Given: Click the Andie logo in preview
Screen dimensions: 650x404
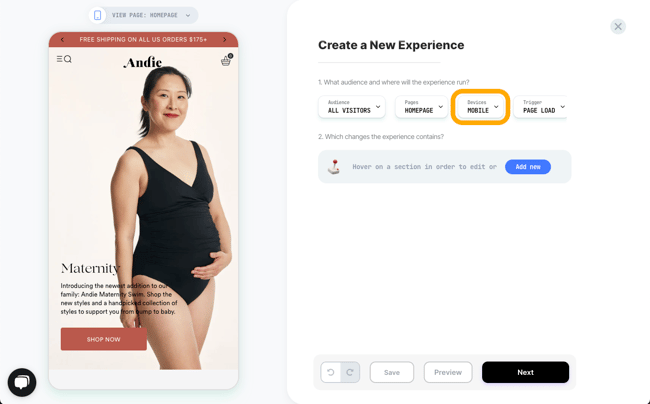Looking at the screenshot, I should [x=143, y=62].
